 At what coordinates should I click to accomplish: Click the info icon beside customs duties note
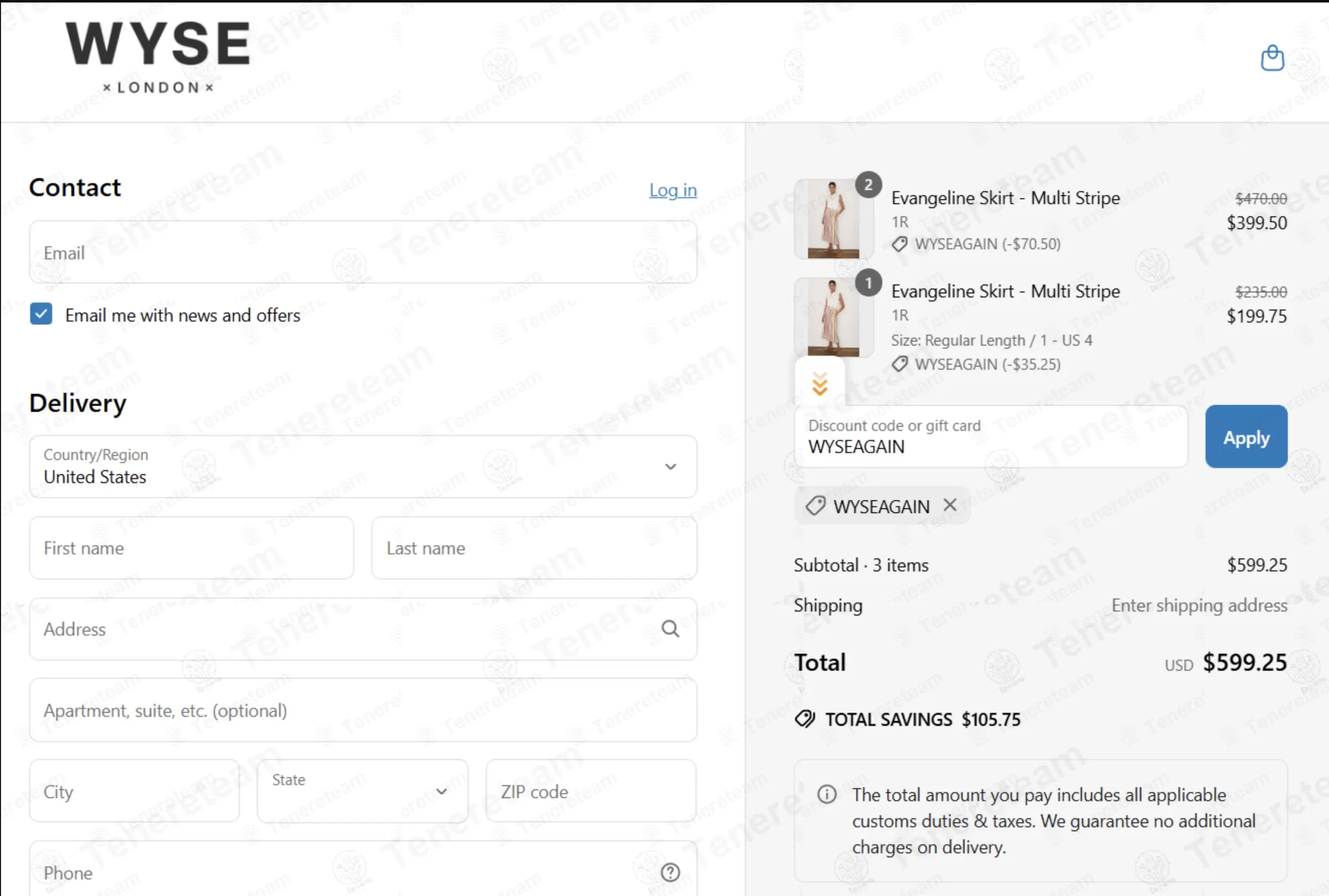coord(827,794)
